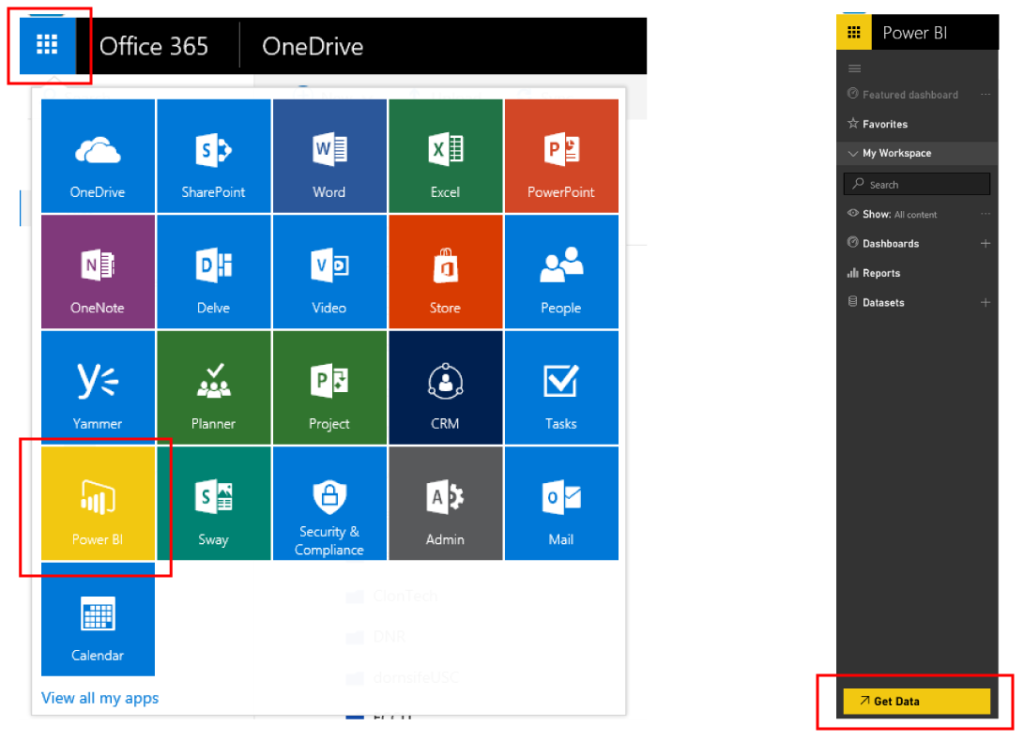Image resolution: width=1024 pixels, height=741 pixels.
Task: Open the CRM app tile
Action: [x=445, y=388]
